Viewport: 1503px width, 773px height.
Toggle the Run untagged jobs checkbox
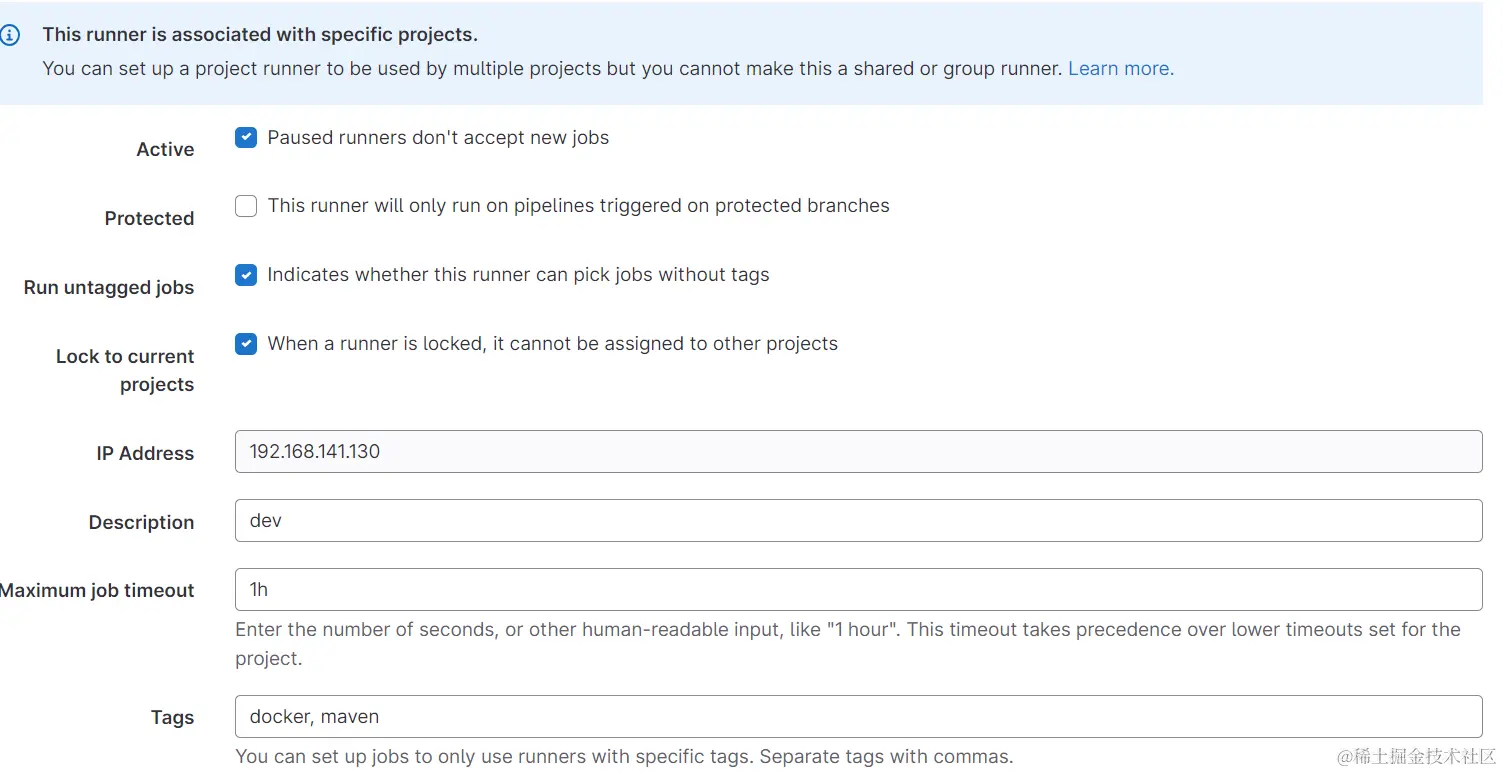point(246,275)
